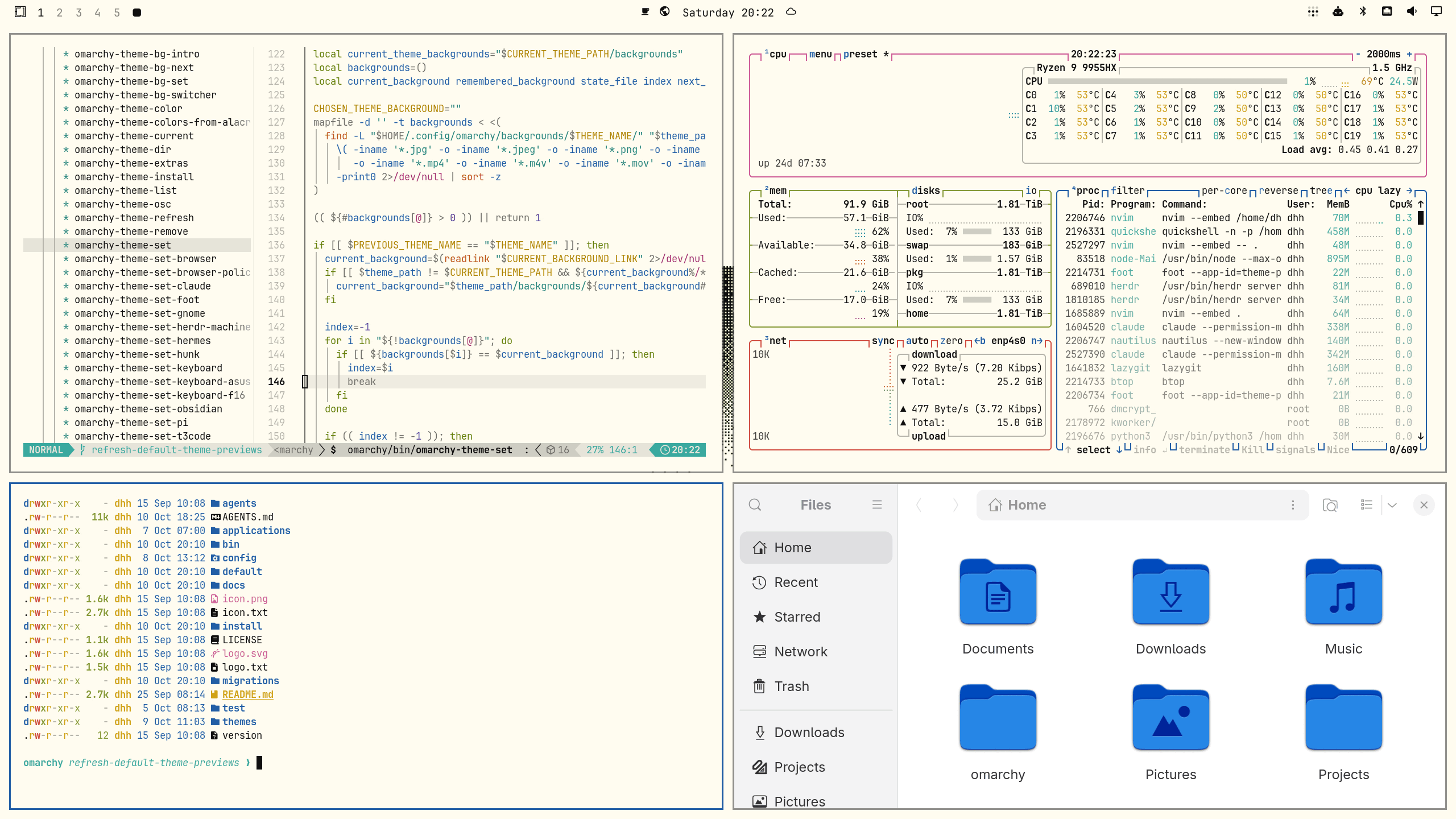This screenshot has height=819, width=1456.
Task: Switch to workspace 2
Action: 59,13
